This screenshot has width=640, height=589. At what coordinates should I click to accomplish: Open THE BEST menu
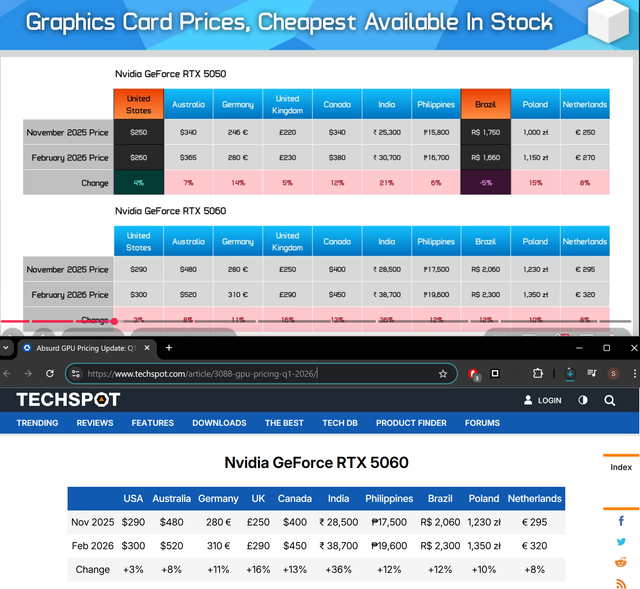click(284, 423)
